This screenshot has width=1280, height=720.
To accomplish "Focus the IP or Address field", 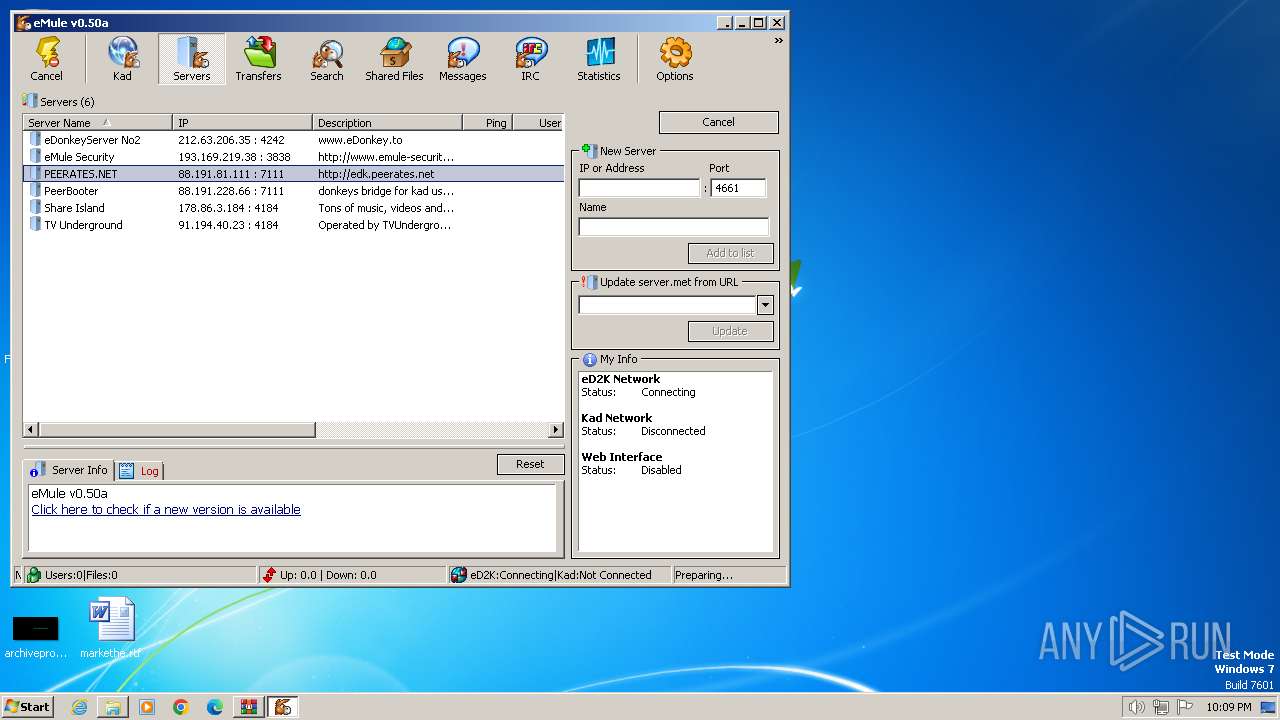I will coord(639,188).
